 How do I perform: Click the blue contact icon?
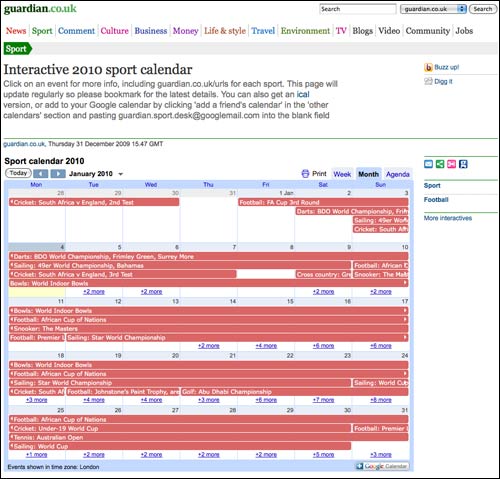[463, 164]
